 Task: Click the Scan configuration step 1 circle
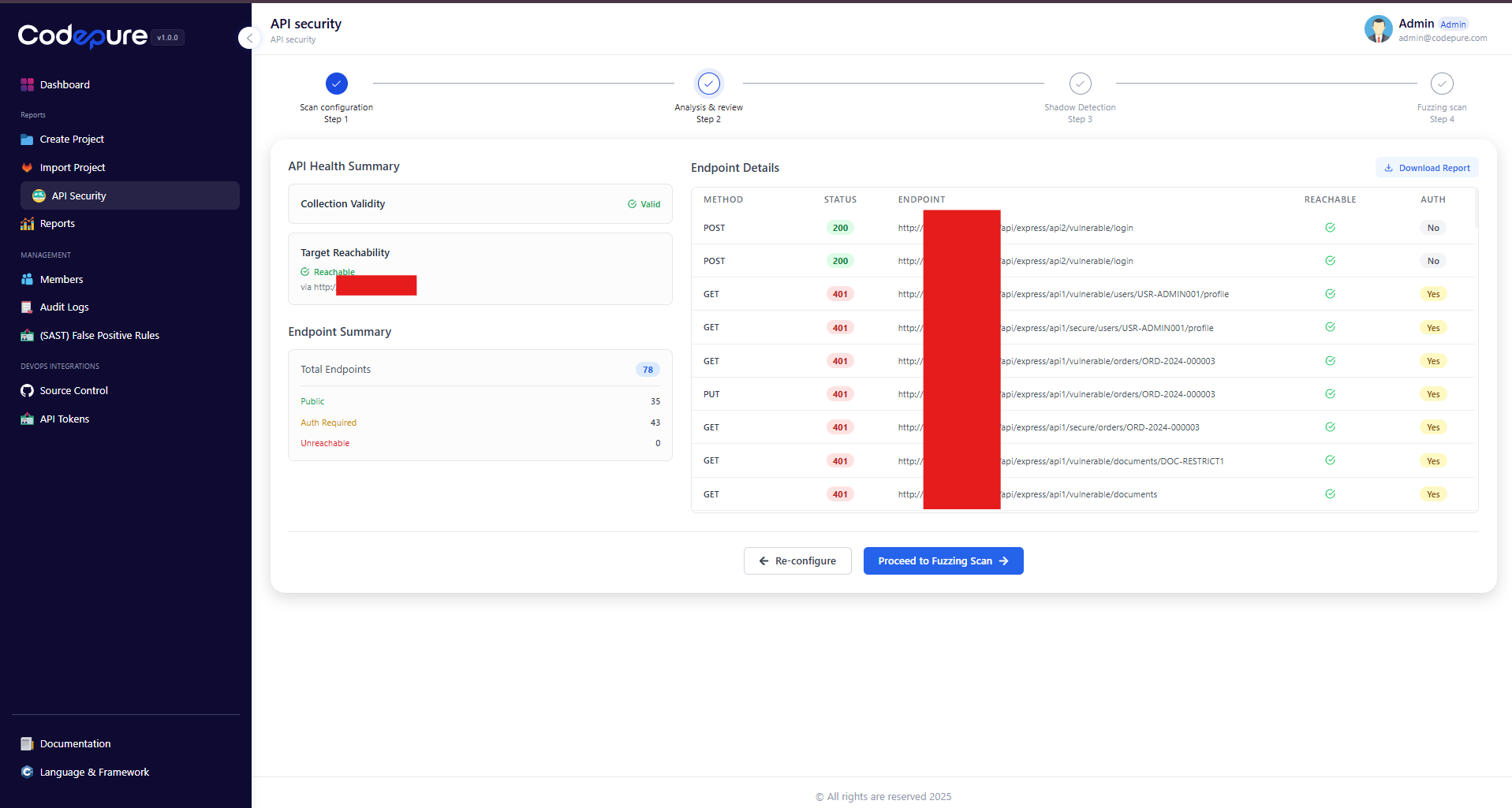click(x=336, y=84)
